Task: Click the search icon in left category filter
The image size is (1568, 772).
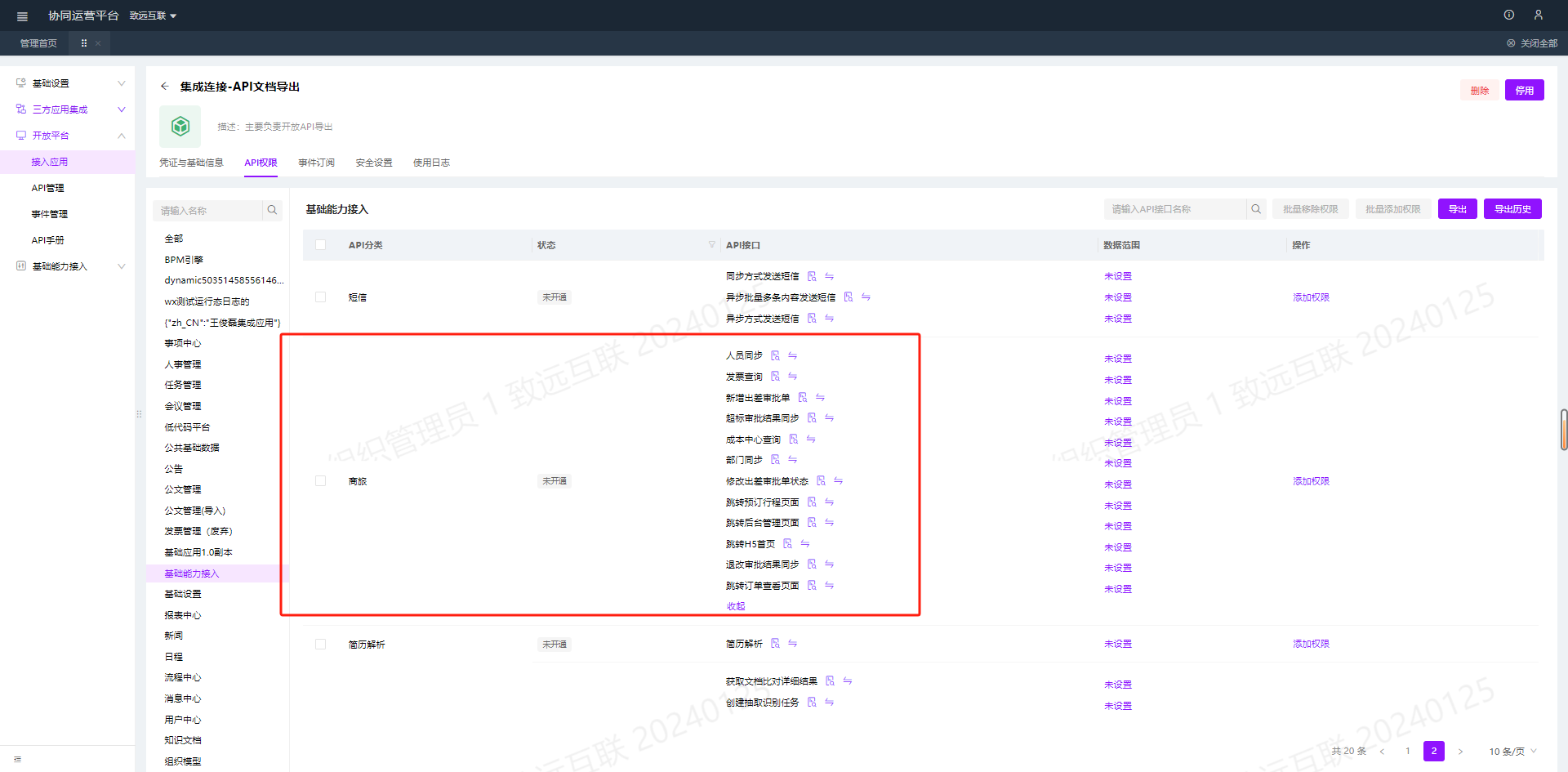Action: click(273, 210)
